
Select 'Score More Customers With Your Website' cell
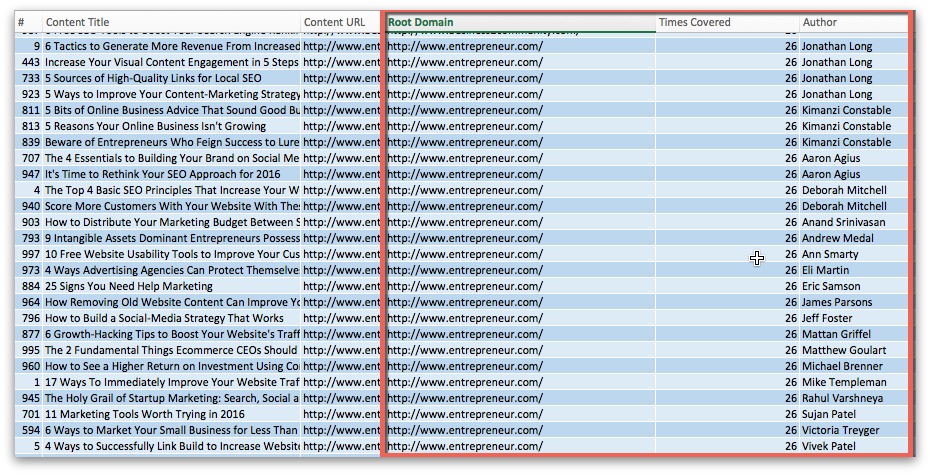point(171,206)
